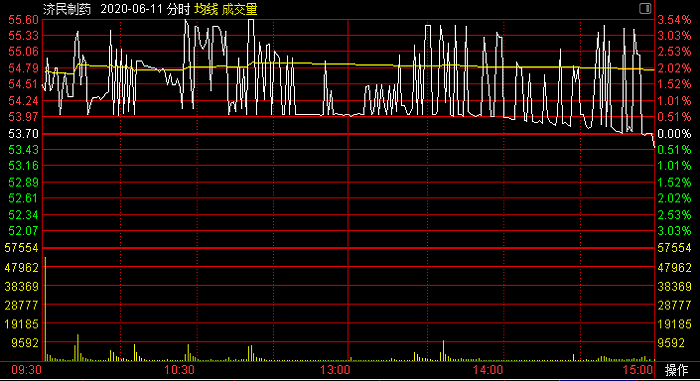Click the left 57554 volume label
Viewport: 700px width, 381px height.
(x=22, y=248)
